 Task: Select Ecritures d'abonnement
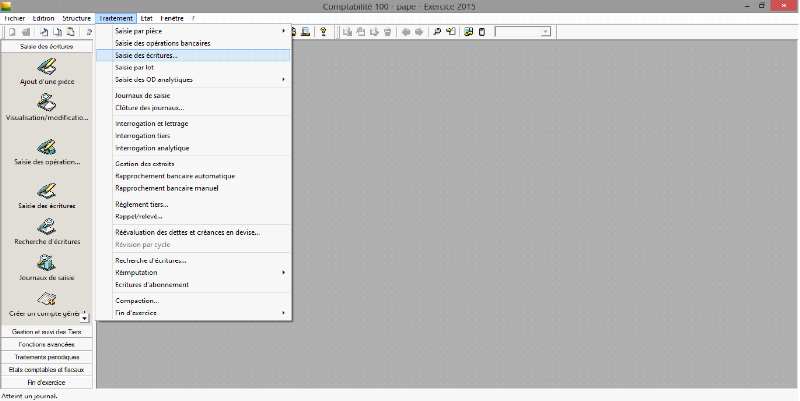pos(194,285)
